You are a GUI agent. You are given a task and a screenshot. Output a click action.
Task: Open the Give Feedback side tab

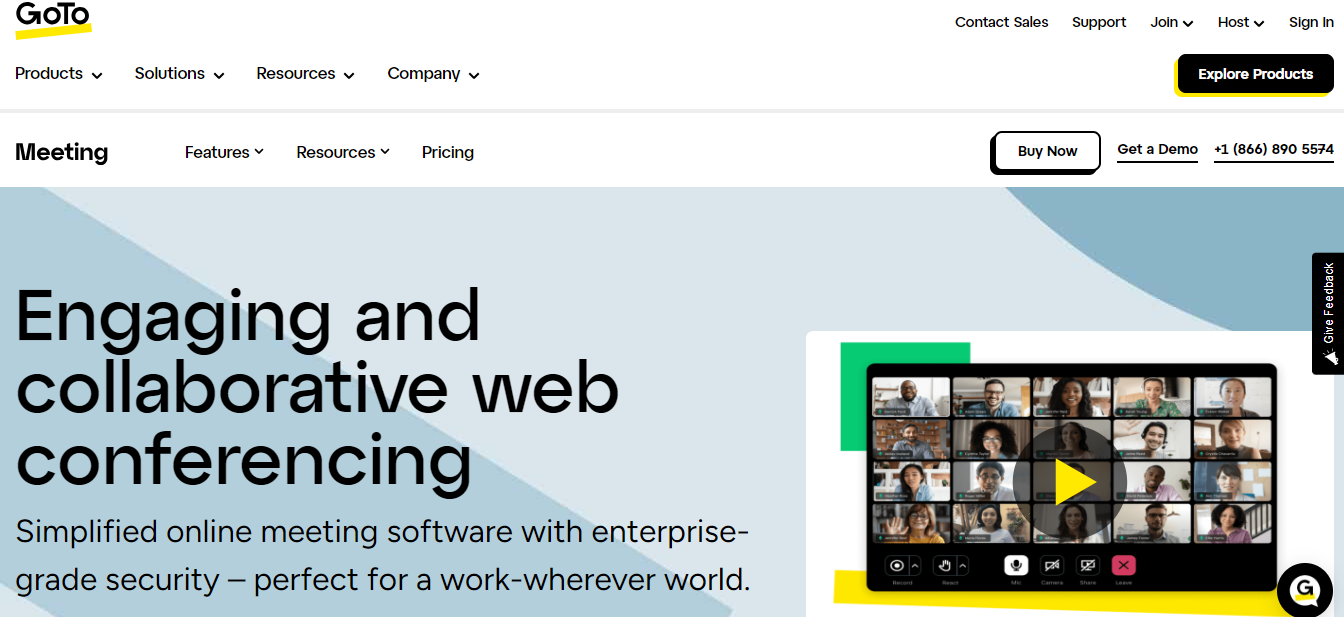click(1328, 313)
